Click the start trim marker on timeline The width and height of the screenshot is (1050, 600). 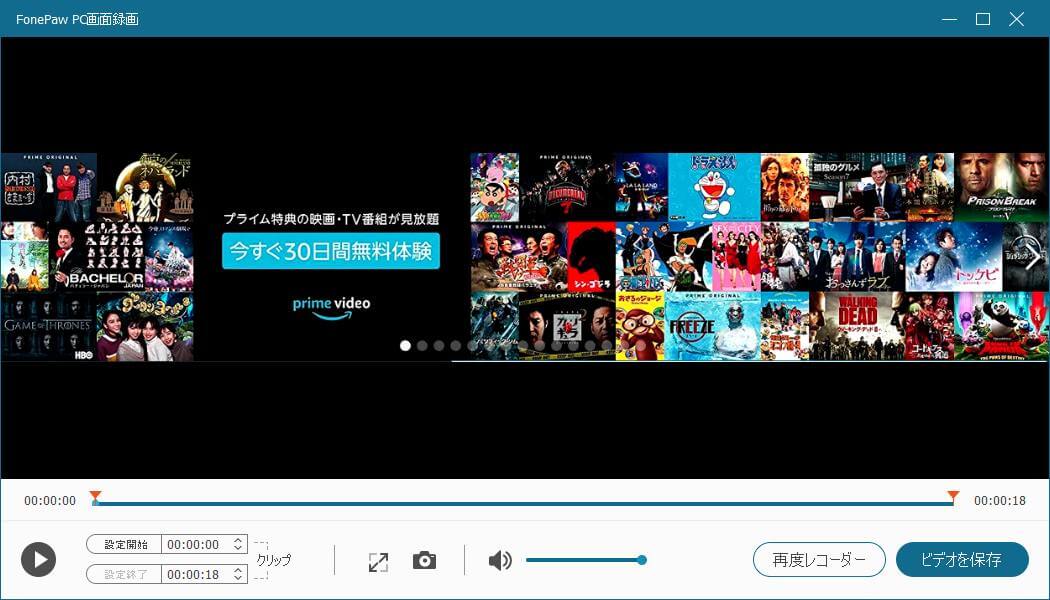pyautogui.click(x=96, y=498)
